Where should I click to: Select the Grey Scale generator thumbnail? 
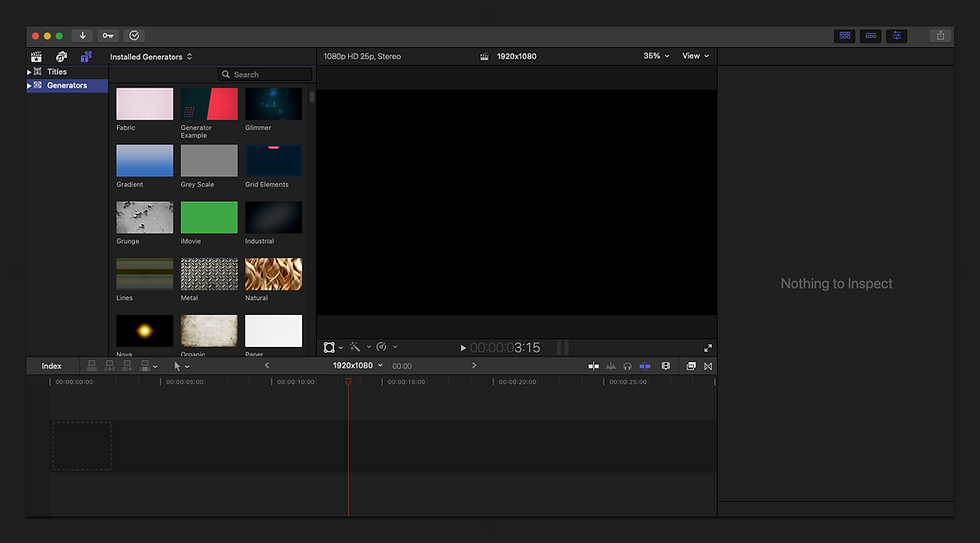pyautogui.click(x=209, y=161)
